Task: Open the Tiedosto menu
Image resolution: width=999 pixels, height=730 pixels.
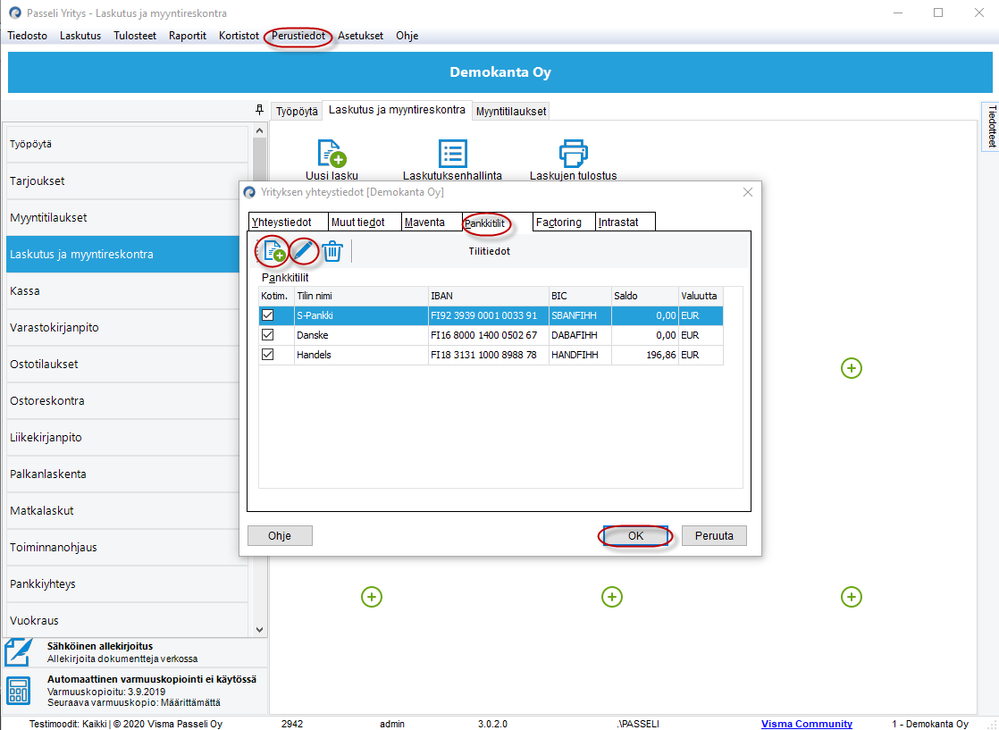Action: pyautogui.click(x=27, y=36)
